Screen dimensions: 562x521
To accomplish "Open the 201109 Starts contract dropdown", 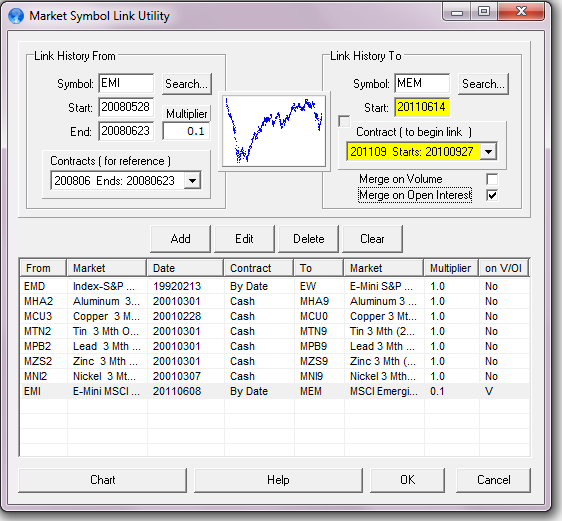I will coord(488,152).
